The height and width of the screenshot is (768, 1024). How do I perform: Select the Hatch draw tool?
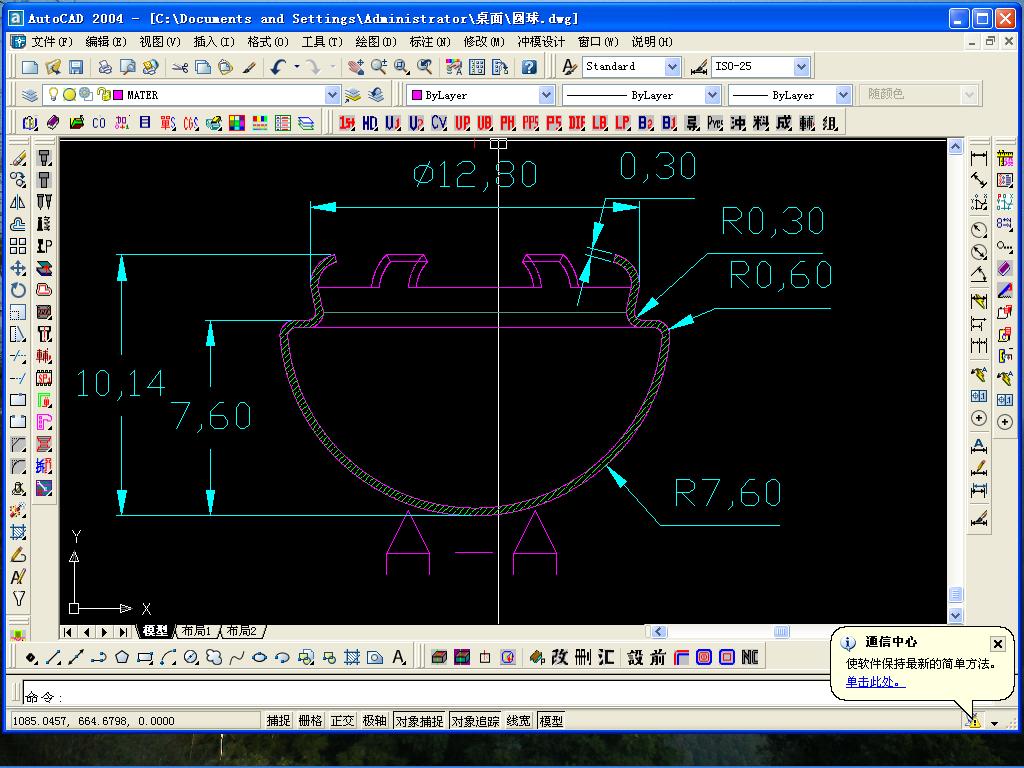coord(352,657)
